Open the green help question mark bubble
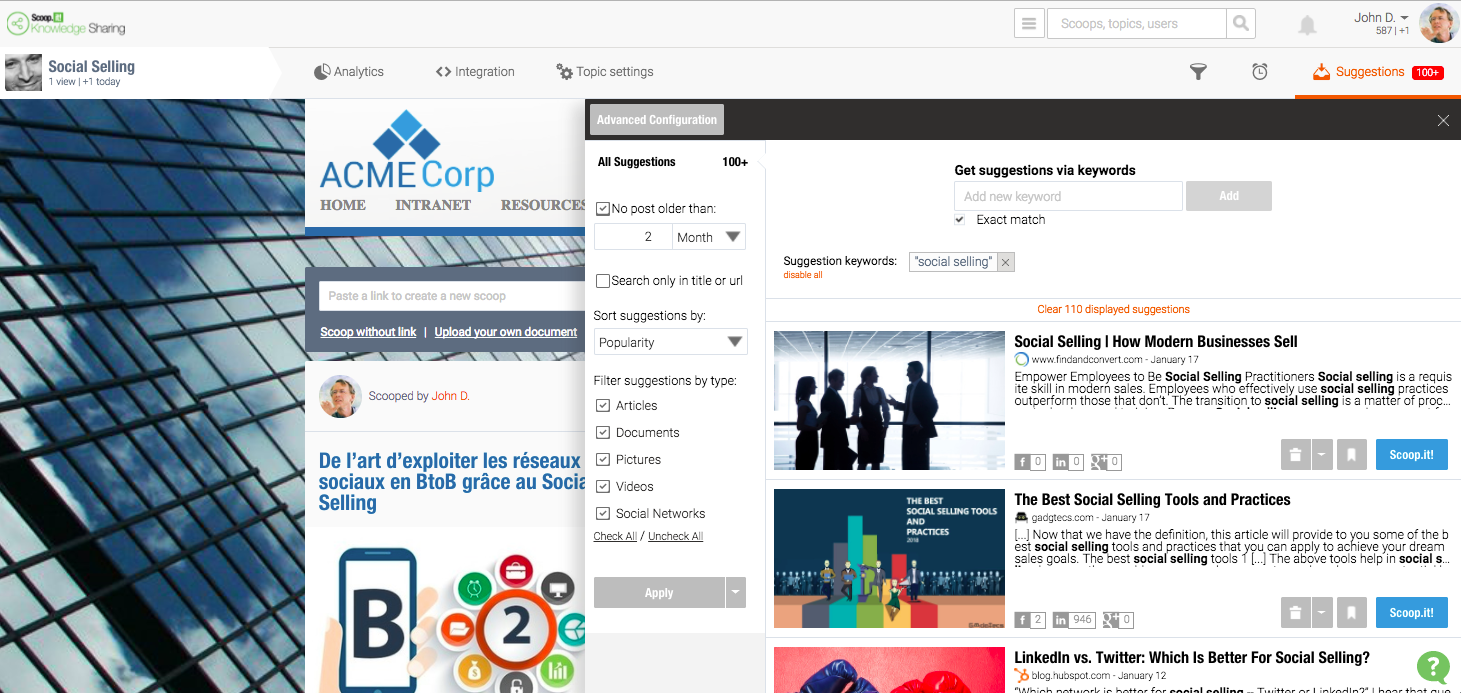 pos(1433,667)
